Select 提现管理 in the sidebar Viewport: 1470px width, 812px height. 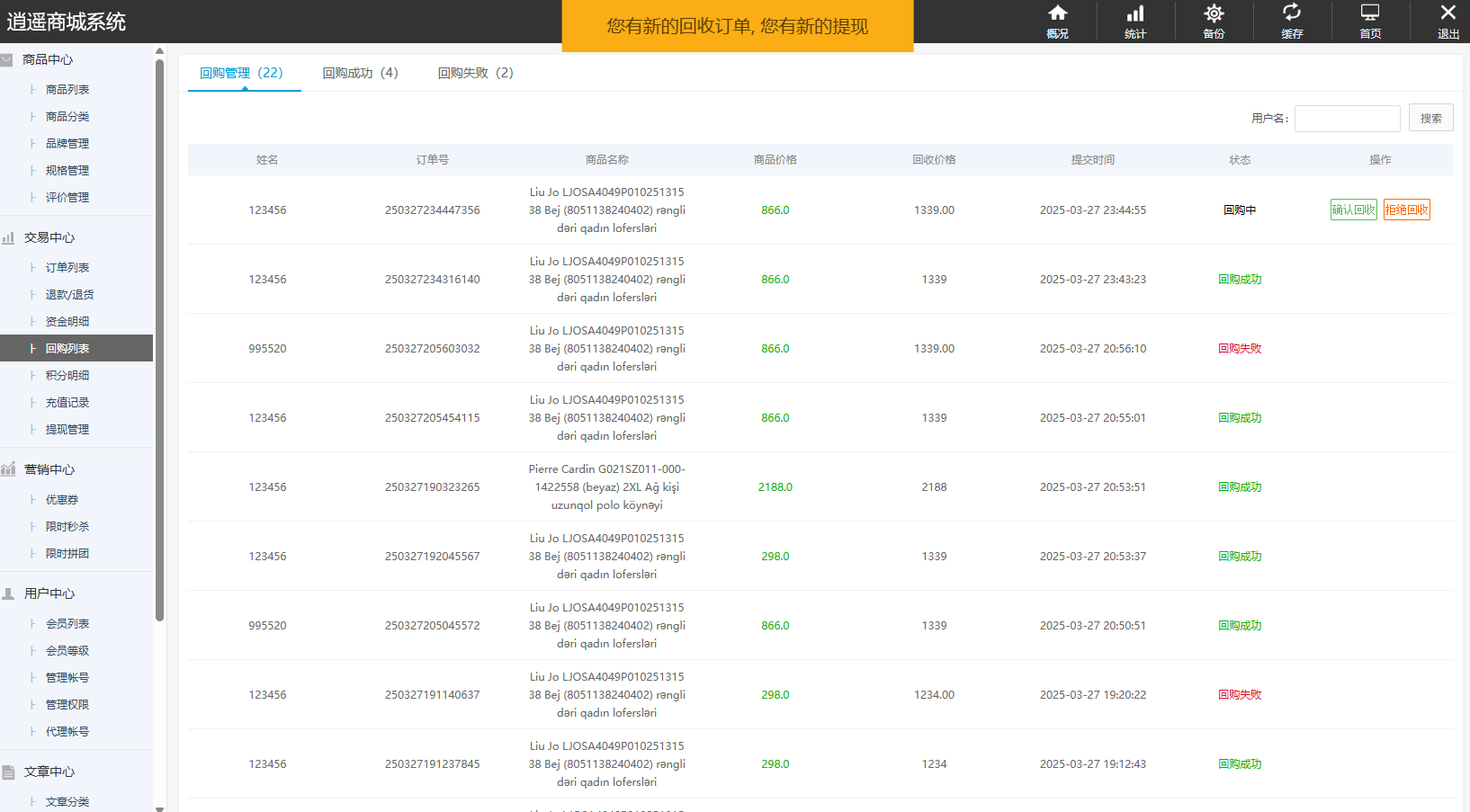click(x=67, y=430)
